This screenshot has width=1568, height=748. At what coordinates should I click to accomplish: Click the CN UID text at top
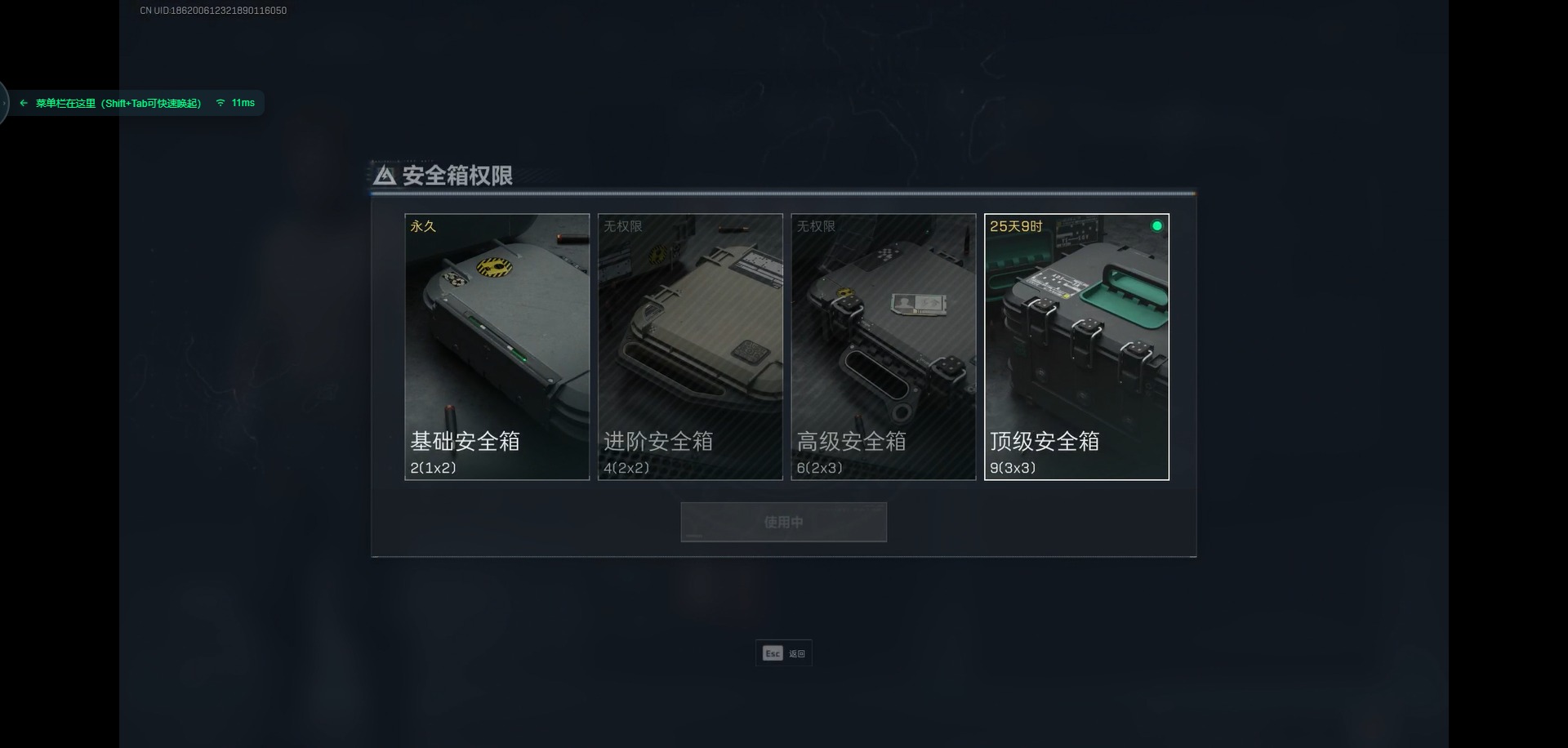point(213,11)
